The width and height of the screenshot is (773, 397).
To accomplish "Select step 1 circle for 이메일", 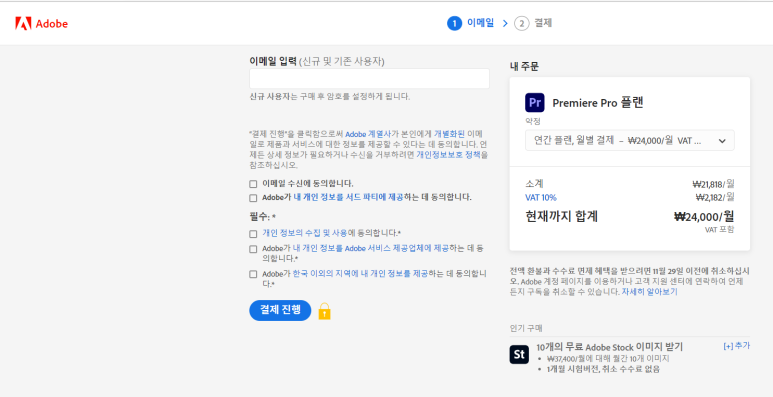I will (x=454, y=23).
